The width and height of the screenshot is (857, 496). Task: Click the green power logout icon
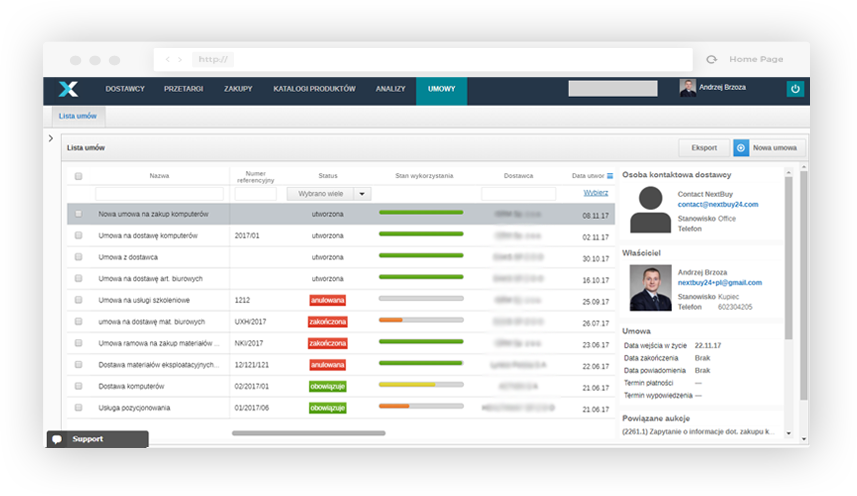(795, 89)
